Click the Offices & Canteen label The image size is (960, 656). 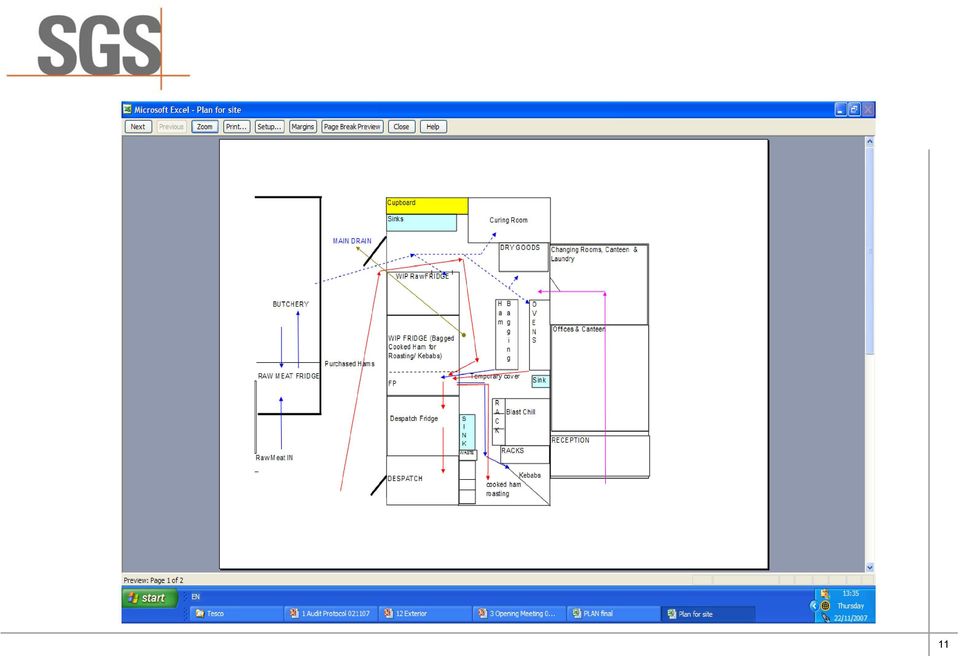tap(579, 329)
